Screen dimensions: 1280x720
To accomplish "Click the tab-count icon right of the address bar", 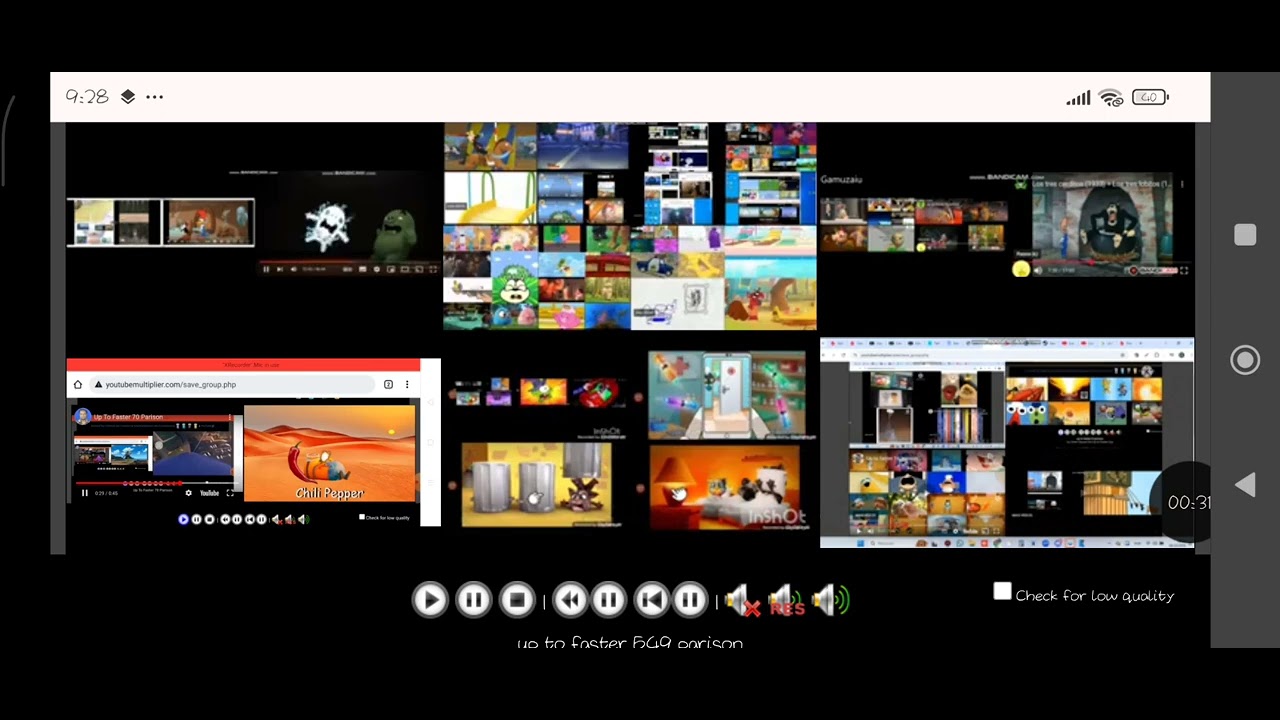I will 389,384.
